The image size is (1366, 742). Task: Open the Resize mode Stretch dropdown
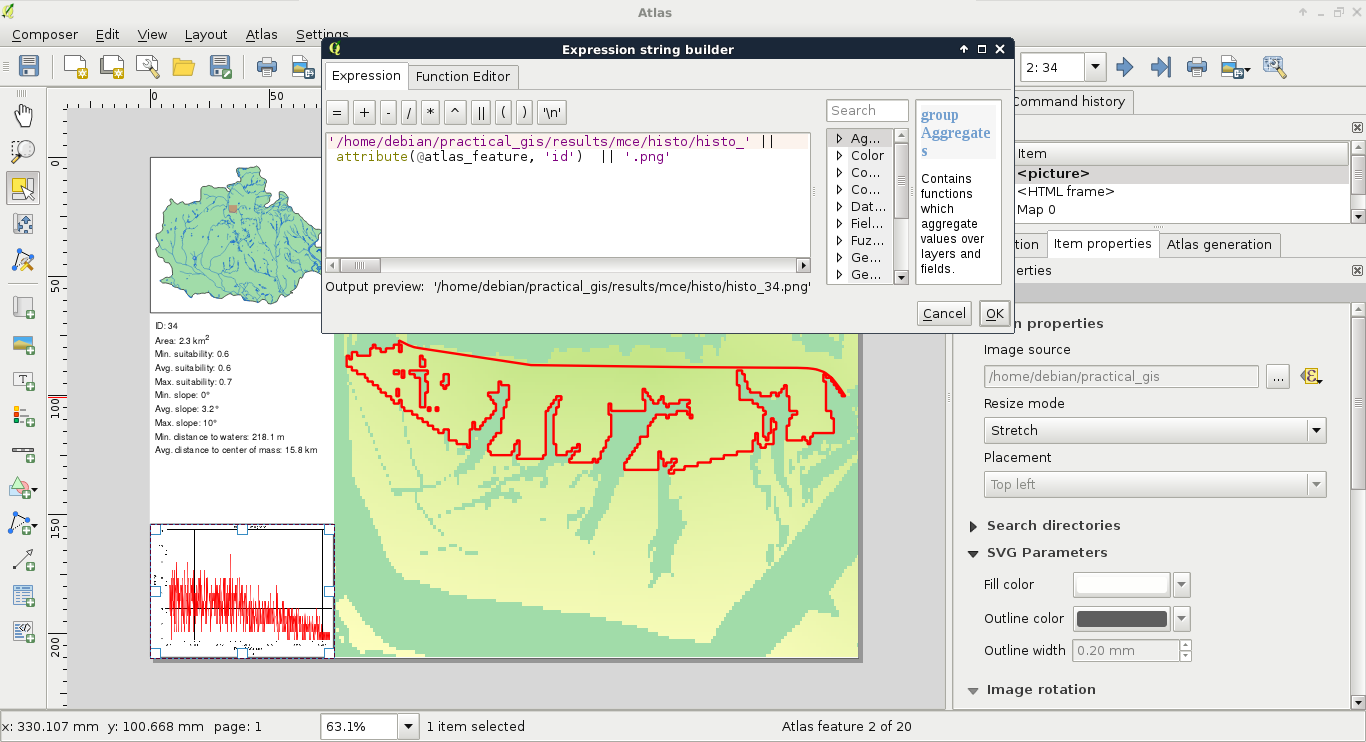[x=1154, y=431]
